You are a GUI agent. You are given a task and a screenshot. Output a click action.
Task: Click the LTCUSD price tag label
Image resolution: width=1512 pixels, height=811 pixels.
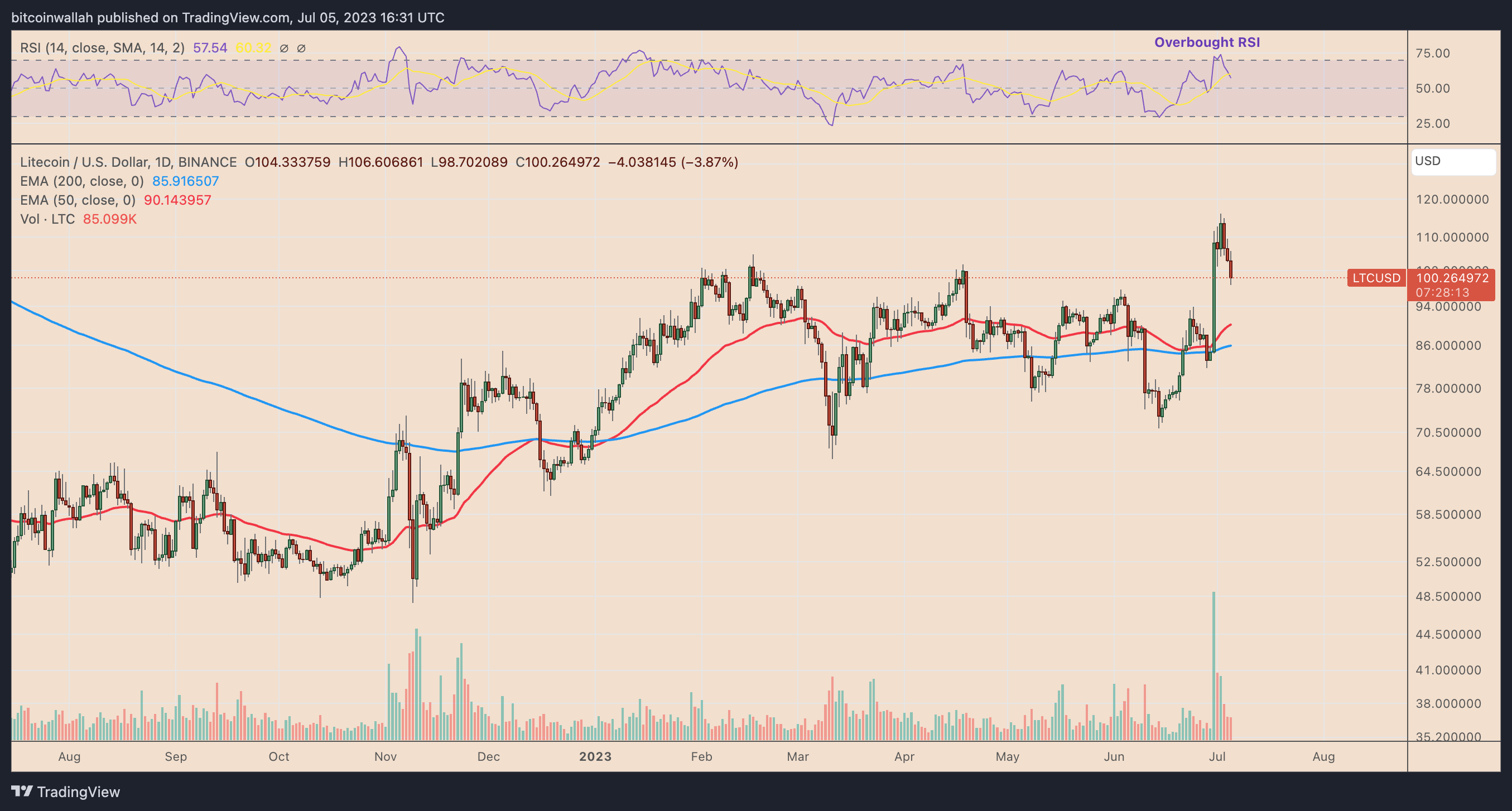tap(1376, 278)
